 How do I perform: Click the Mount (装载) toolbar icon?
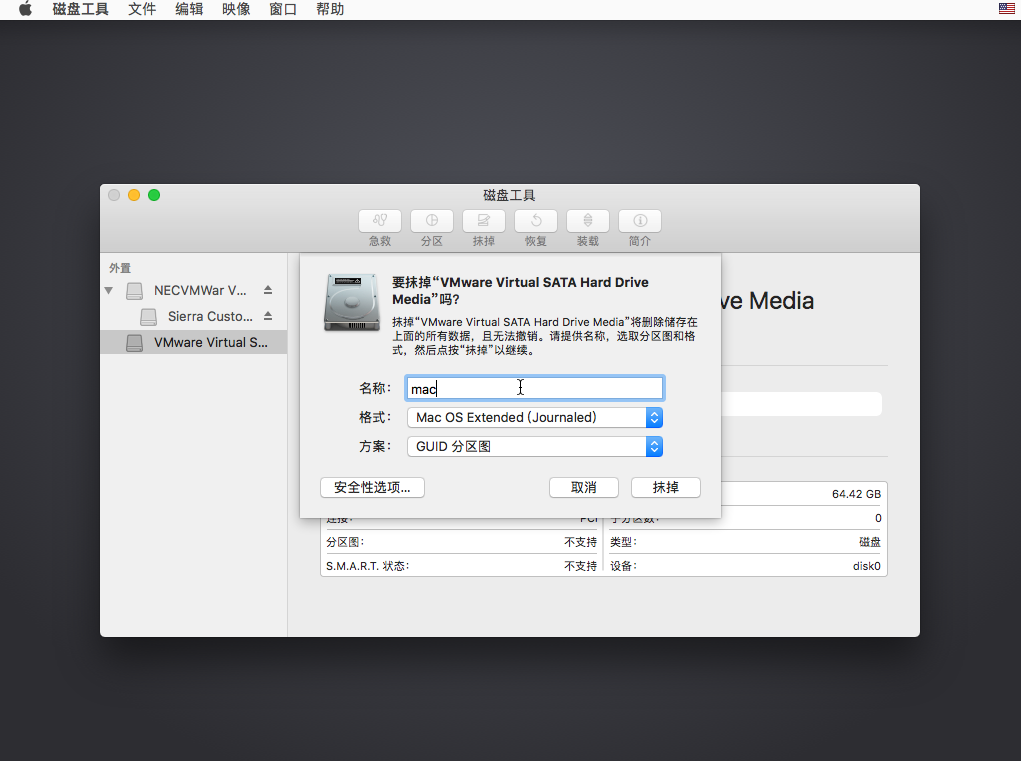588,221
